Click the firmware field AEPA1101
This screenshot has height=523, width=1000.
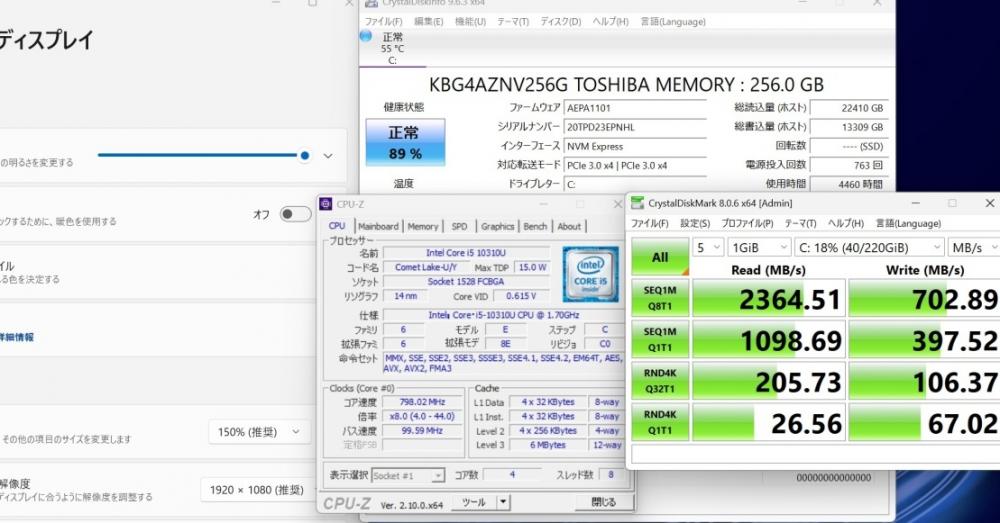click(x=635, y=108)
